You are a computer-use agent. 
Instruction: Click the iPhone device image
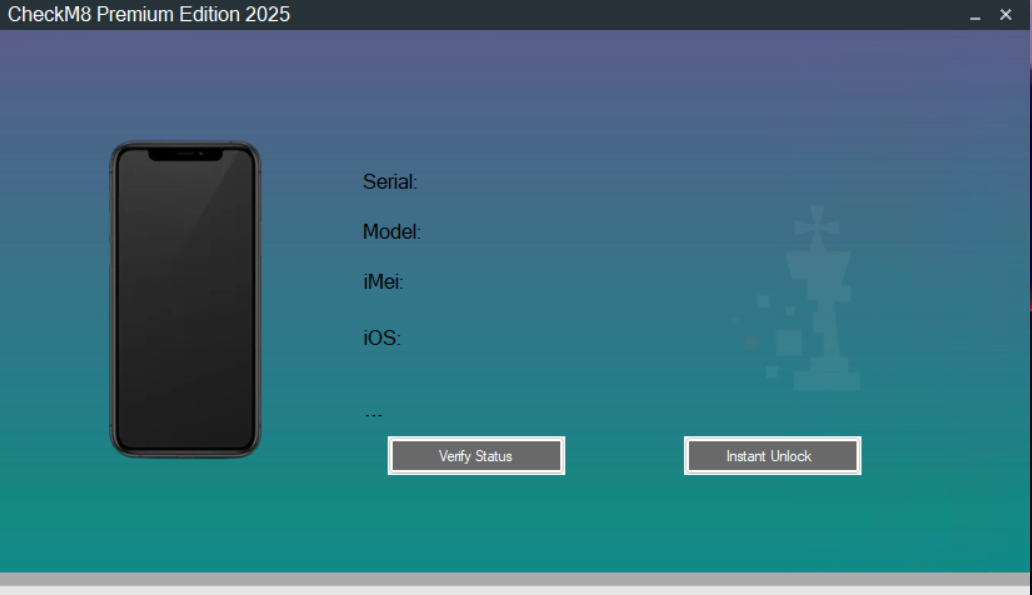click(x=185, y=300)
